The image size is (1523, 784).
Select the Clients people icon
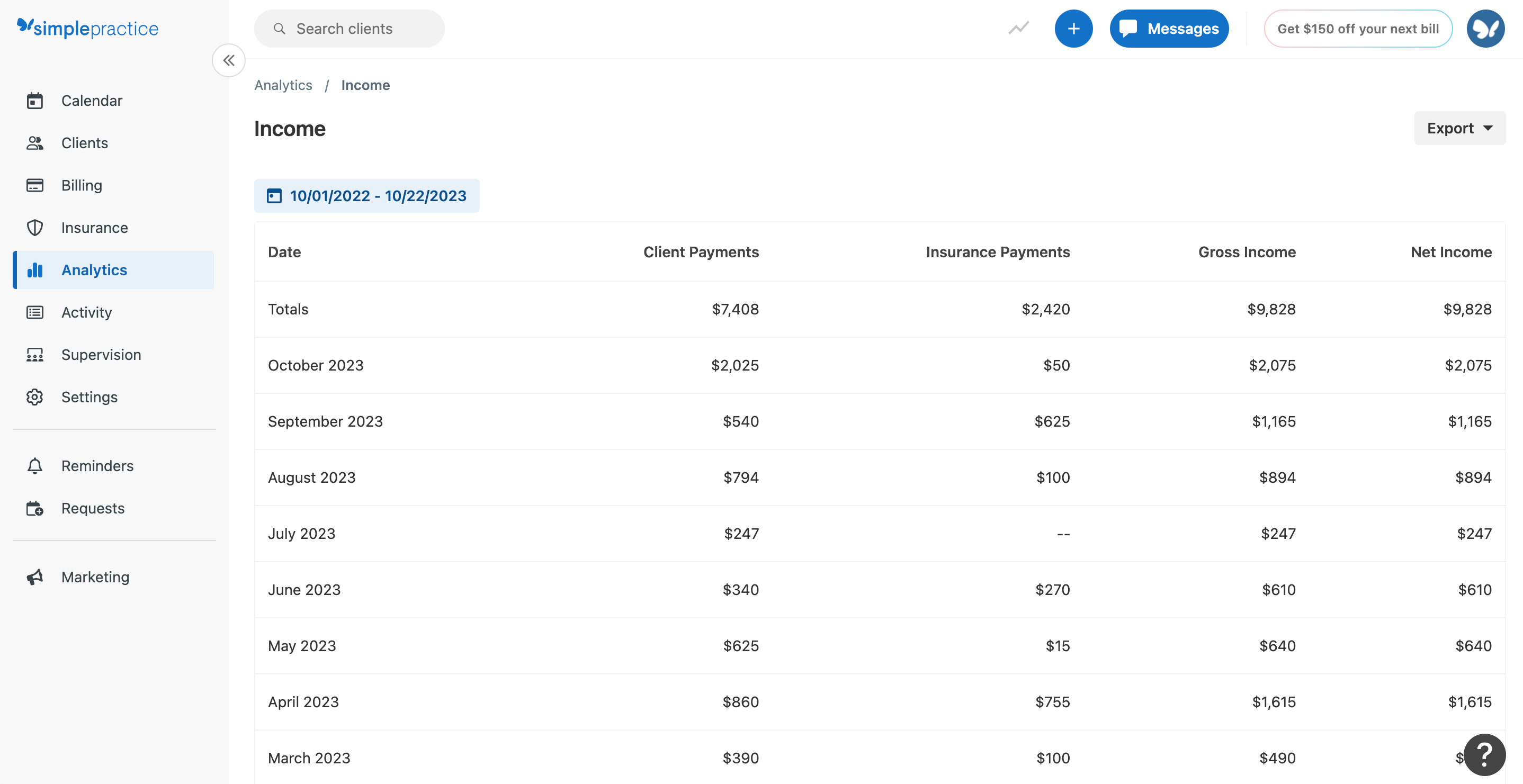pos(35,142)
